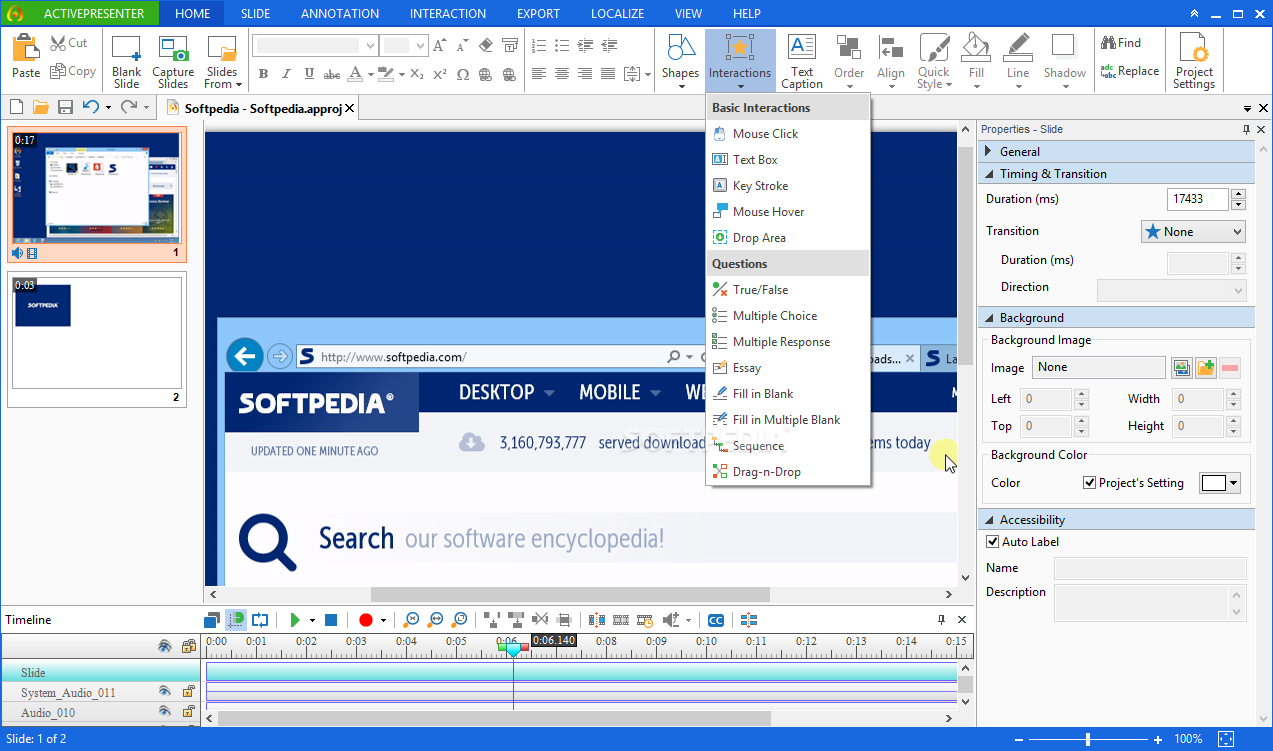This screenshot has height=751, width=1273.
Task: Save the project with the floppy disk icon
Action: [x=65, y=107]
